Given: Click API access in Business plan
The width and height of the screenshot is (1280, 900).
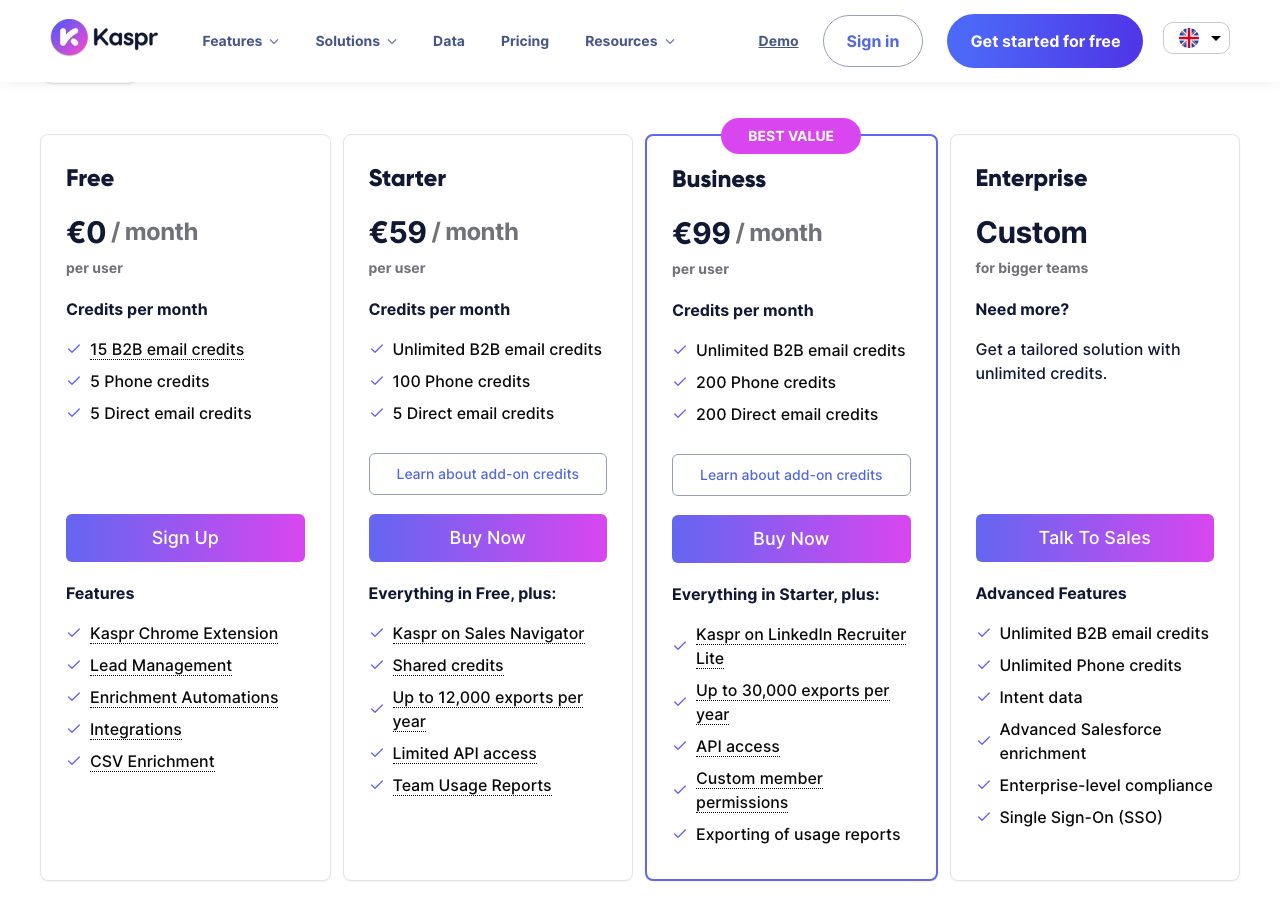Looking at the screenshot, I should 738,746.
